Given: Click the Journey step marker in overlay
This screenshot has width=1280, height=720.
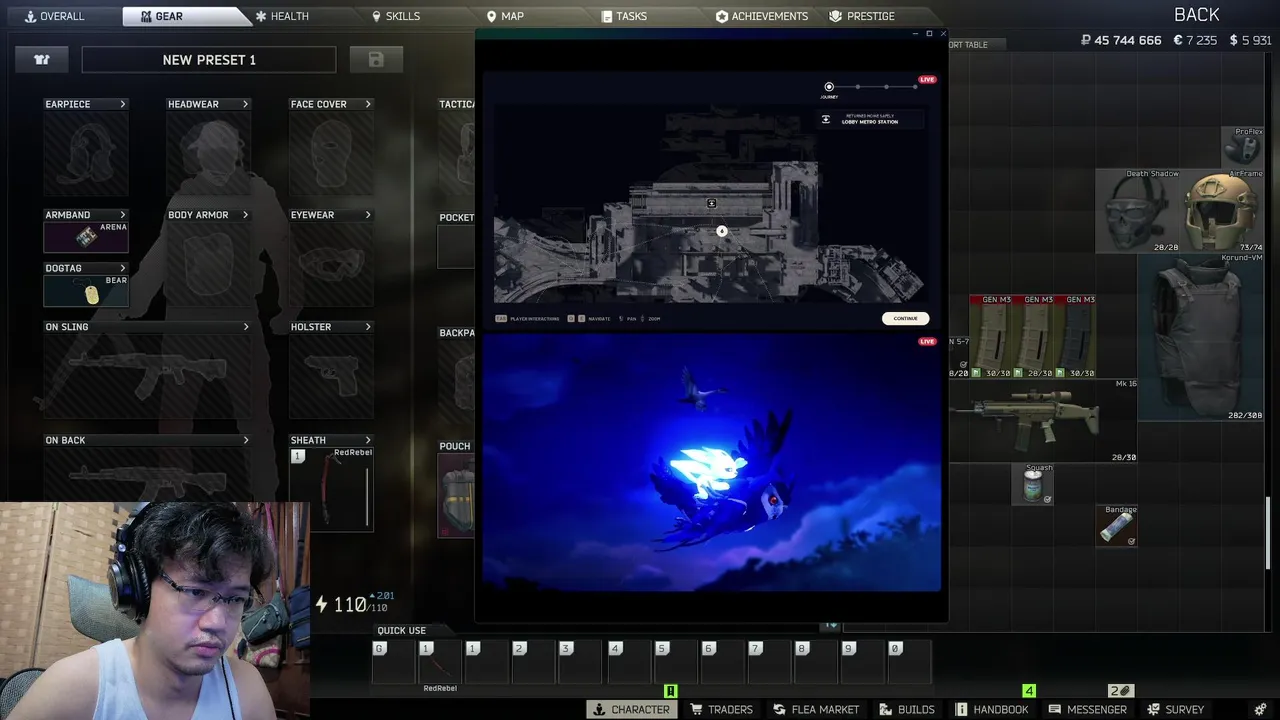Looking at the screenshot, I should [x=829, y=87].
